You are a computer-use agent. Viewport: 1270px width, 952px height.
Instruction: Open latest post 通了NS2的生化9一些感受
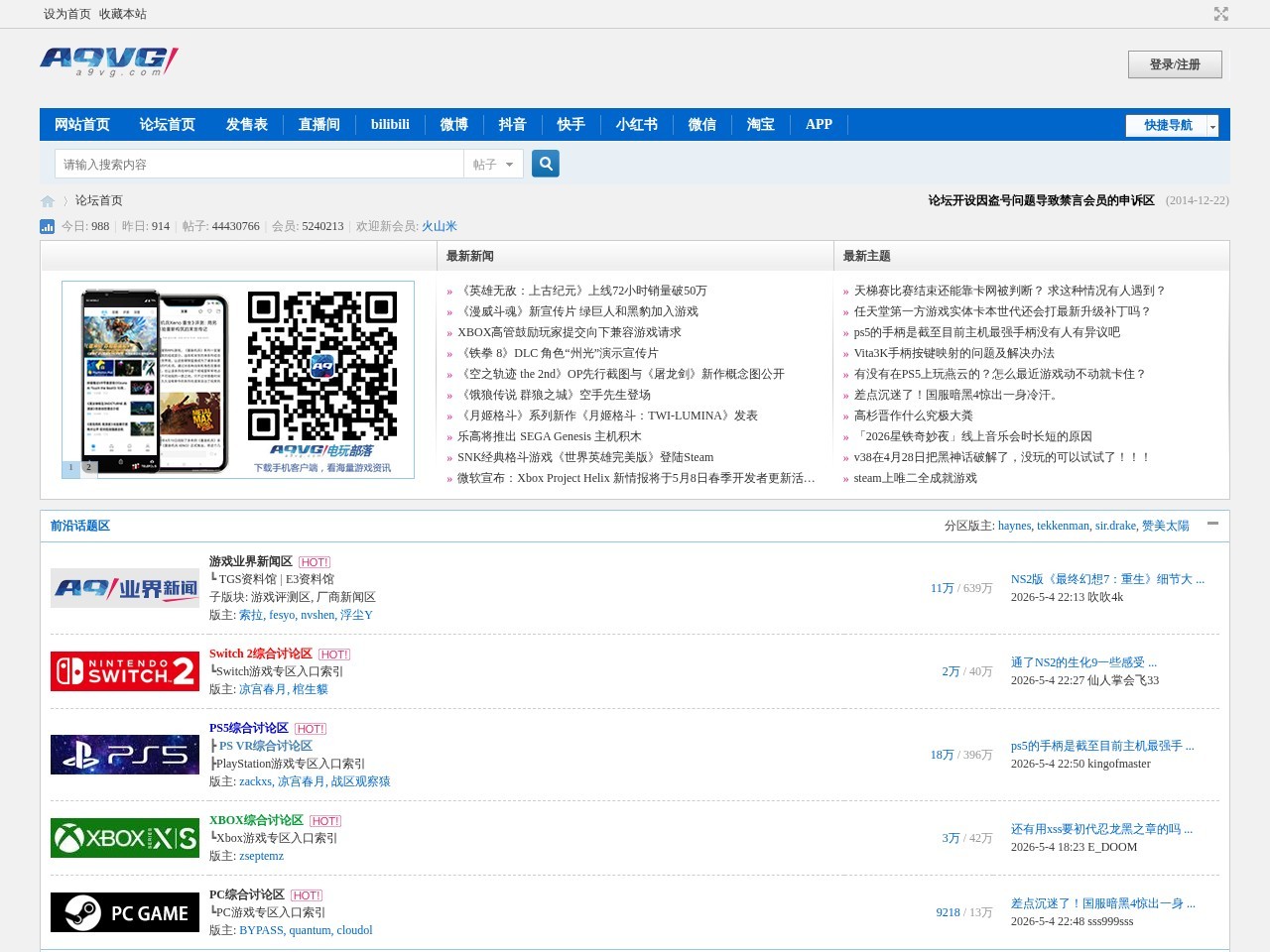[x=1083, y=662]
